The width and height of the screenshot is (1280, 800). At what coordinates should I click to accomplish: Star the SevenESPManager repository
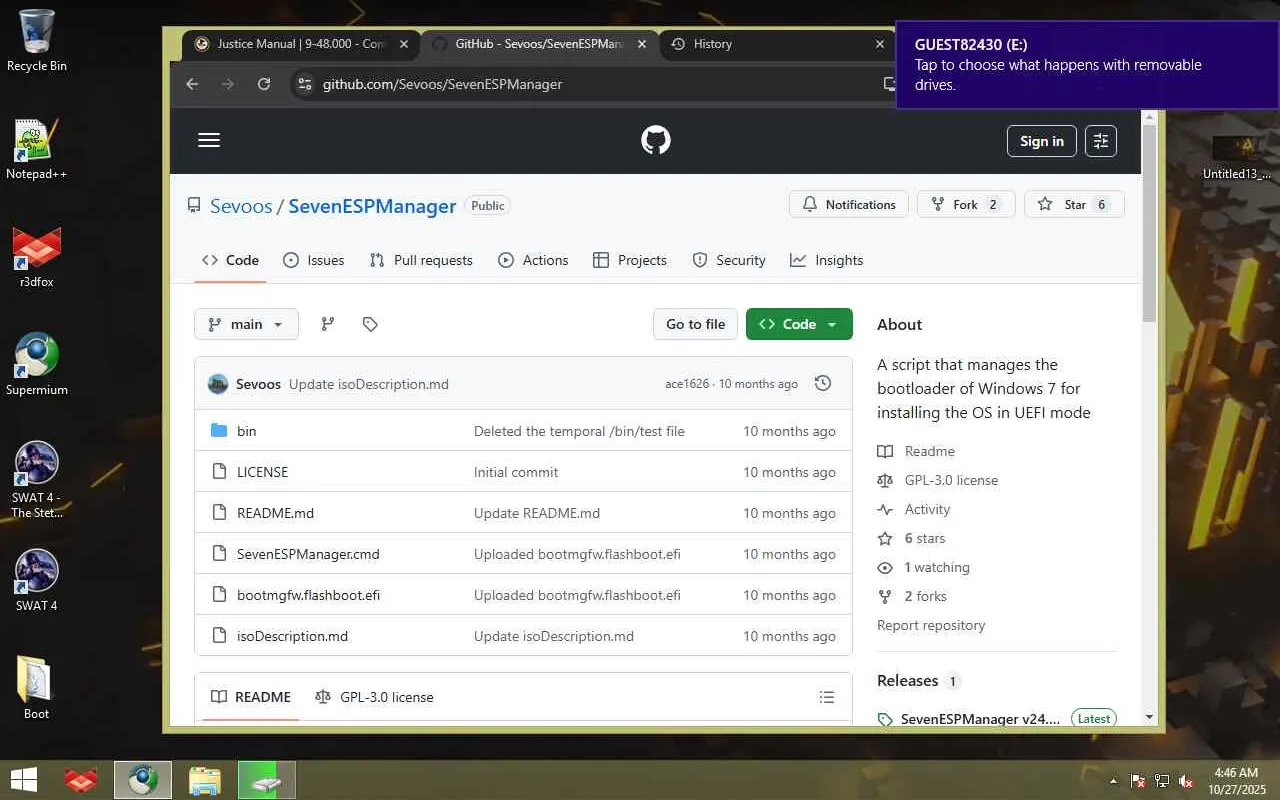click(1075, 204)
